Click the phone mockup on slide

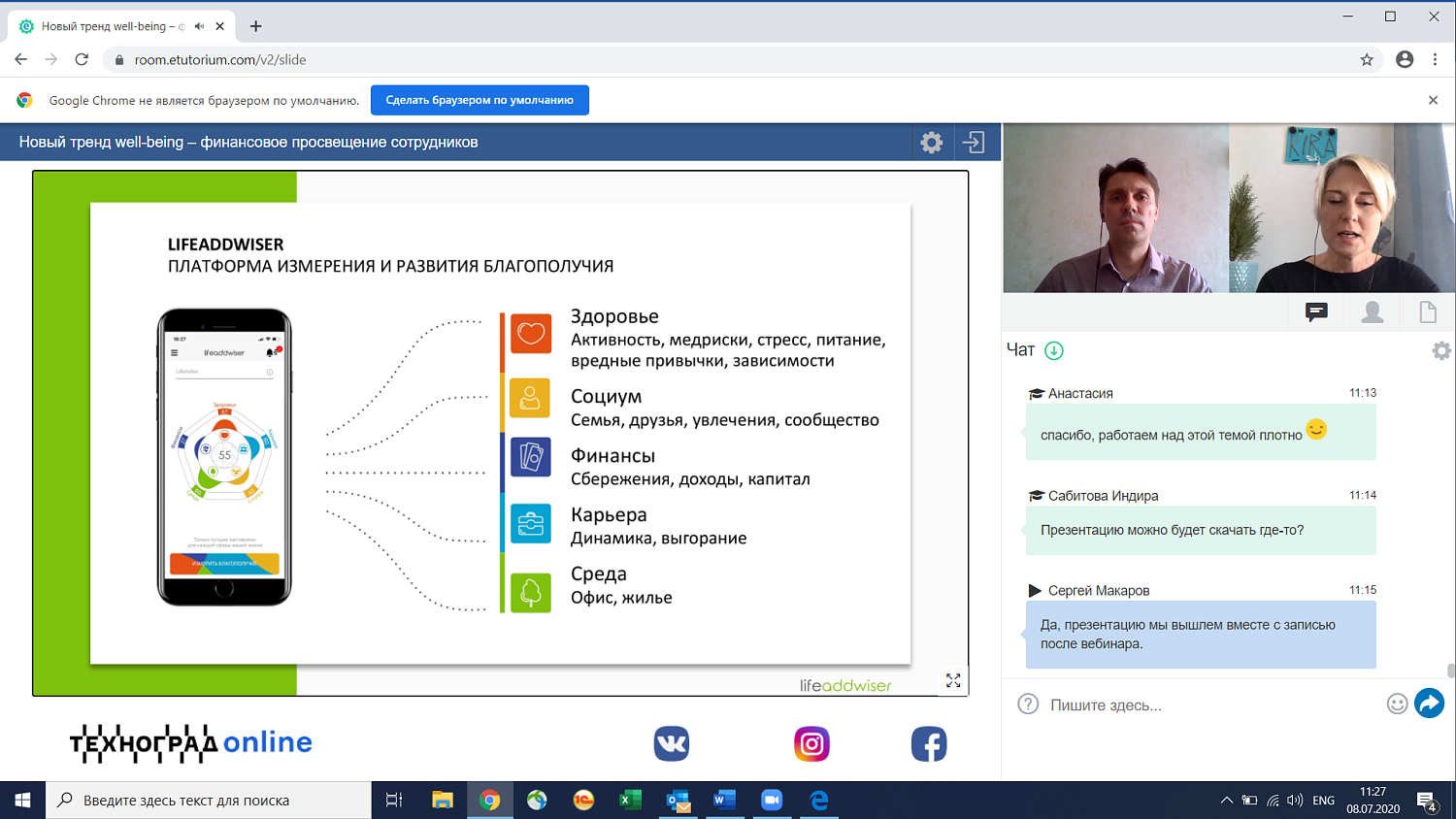(224, 457)
